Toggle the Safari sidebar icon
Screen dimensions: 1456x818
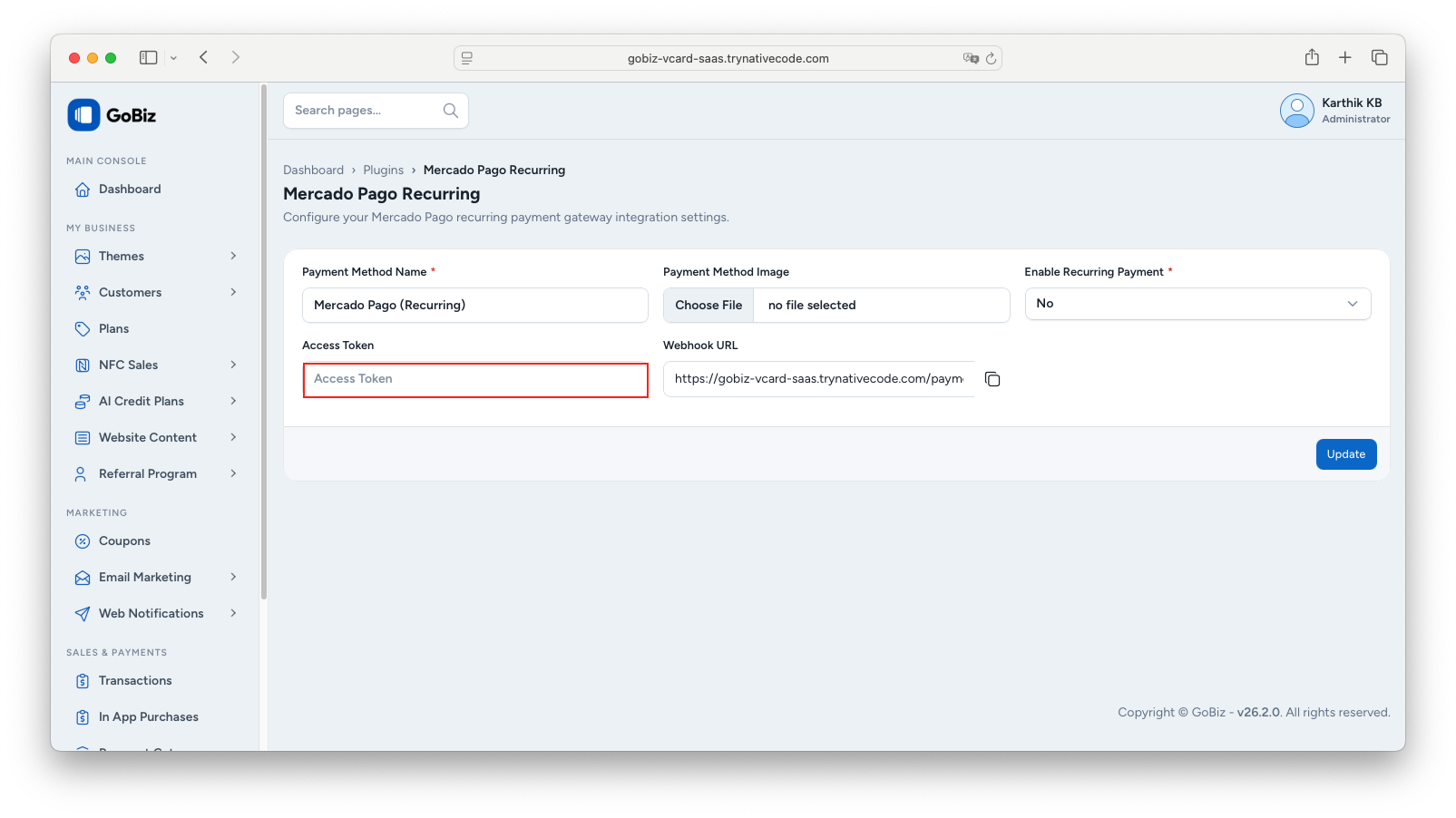(x=149, y=58)
